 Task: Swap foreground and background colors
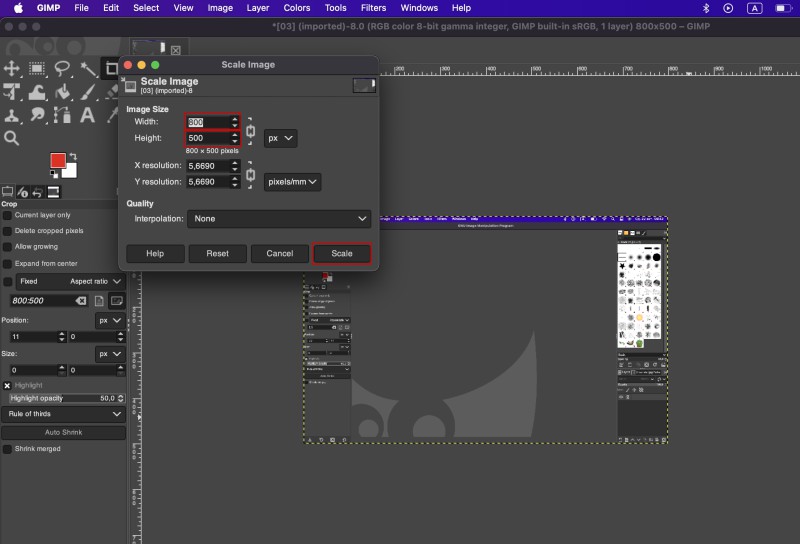click(x=73, y=156)
